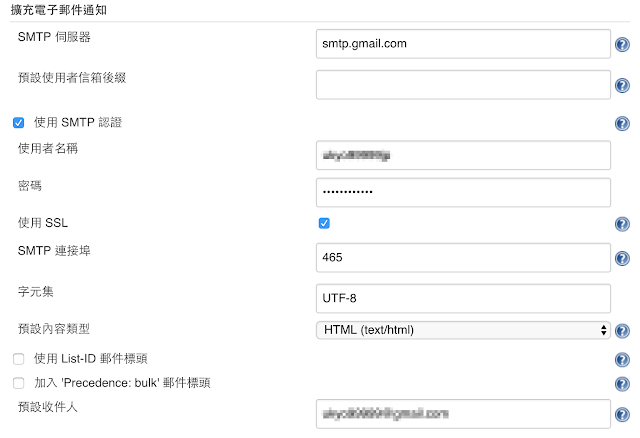
Task: Click the SMTP server field smtp.gmail.com
Action: [463, 44]
